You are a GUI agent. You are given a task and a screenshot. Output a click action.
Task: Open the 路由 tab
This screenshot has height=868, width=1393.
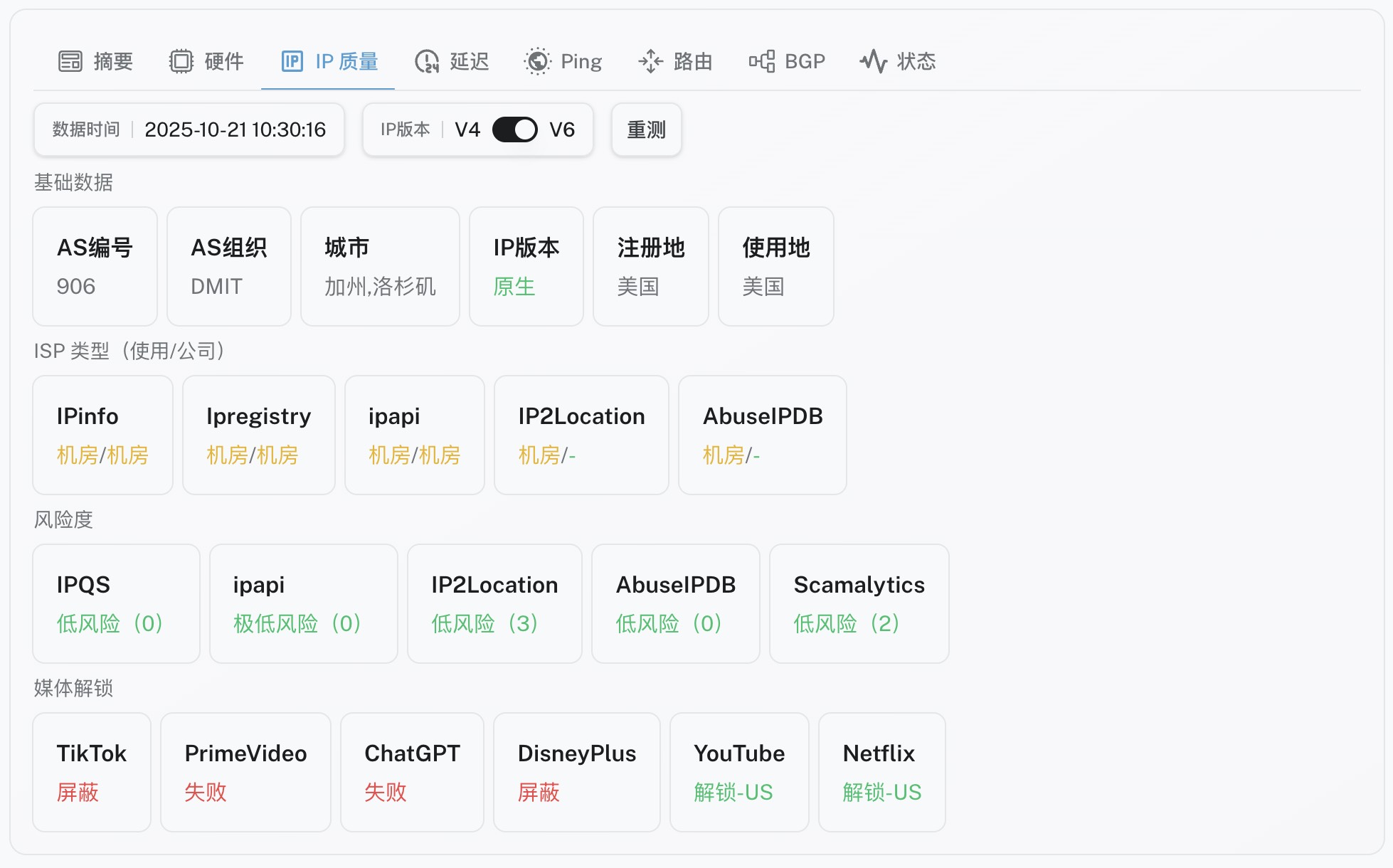(693, 61)
